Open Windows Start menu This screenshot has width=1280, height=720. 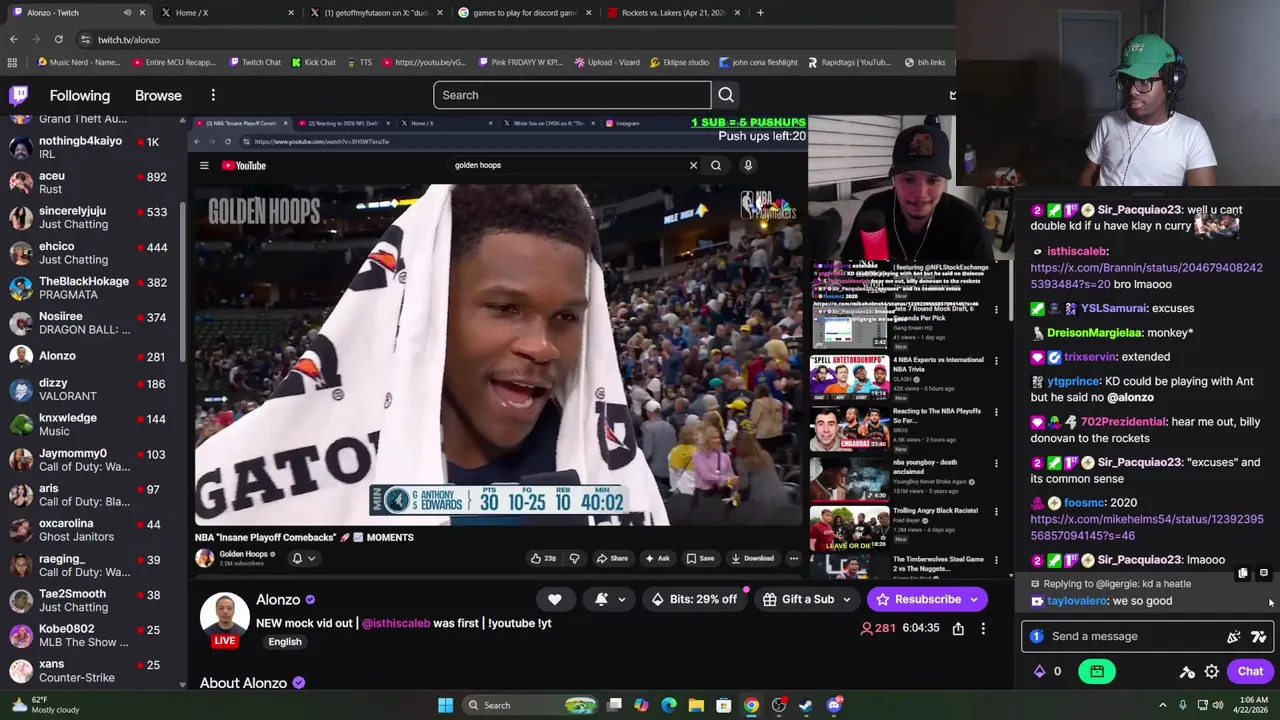[x=445, y=706]
